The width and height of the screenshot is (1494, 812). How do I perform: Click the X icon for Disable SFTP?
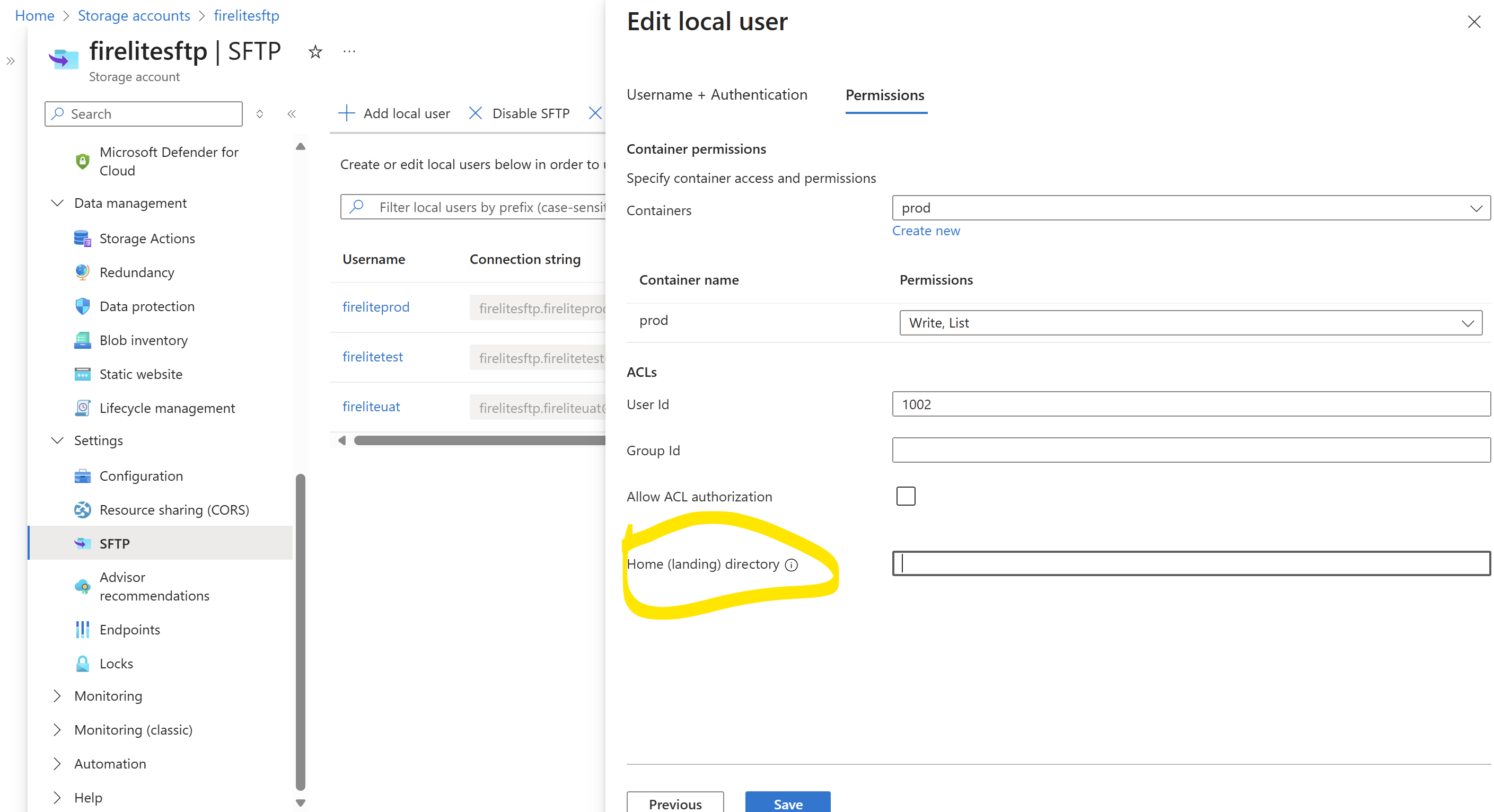[x=475, y=113]
